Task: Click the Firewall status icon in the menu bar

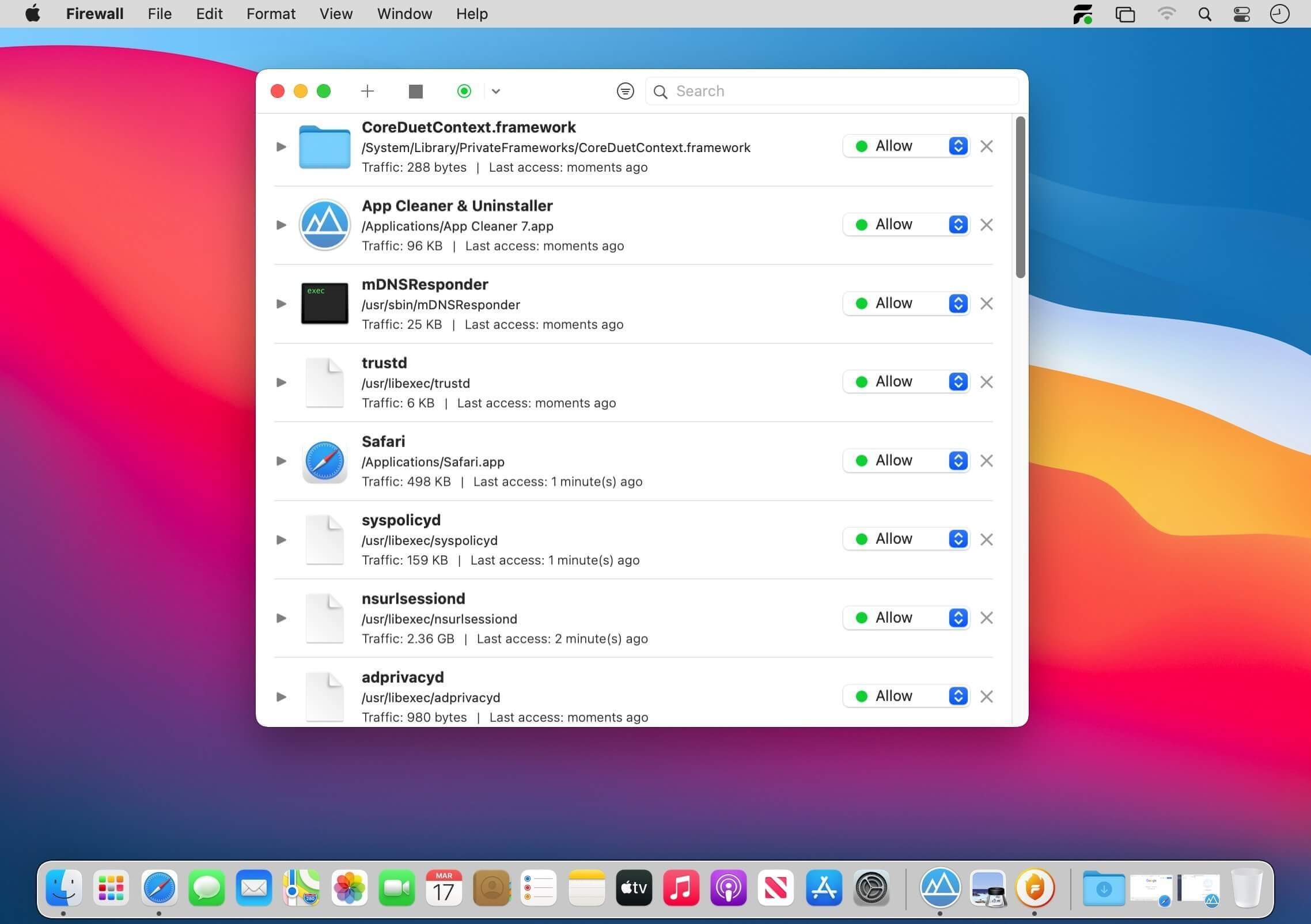Action: pyautogui.click(x=1083, y=14)
